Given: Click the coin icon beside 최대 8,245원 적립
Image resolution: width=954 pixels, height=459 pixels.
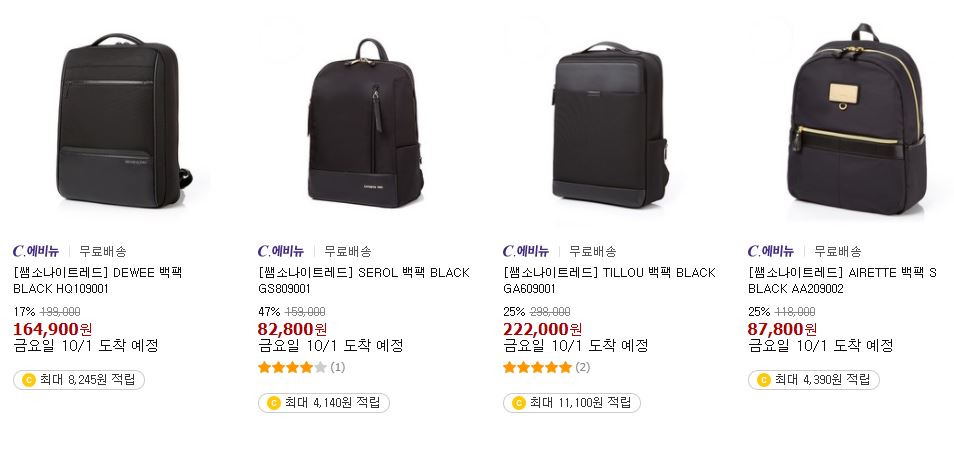Looking at the screenshot, I should (x=29, y=380).
